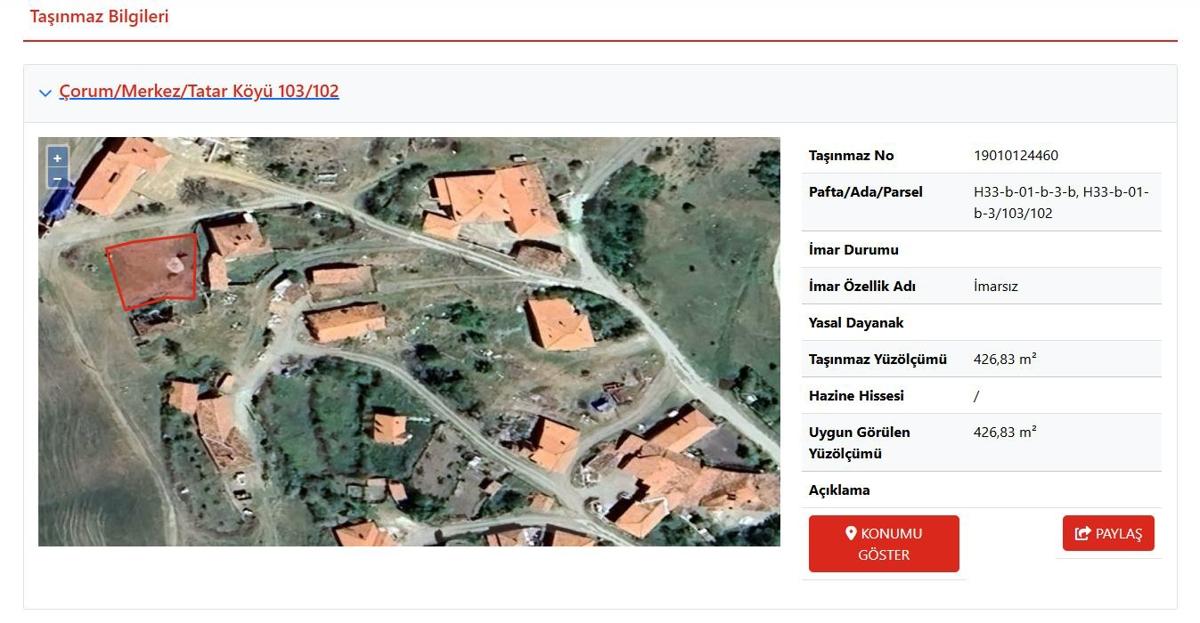The height and width of the screenshot is (623, 1200).
Task: Collapse the Çorum/Merkez/Tatar Köyü section chevron
Action: click(x=45, y=93)
